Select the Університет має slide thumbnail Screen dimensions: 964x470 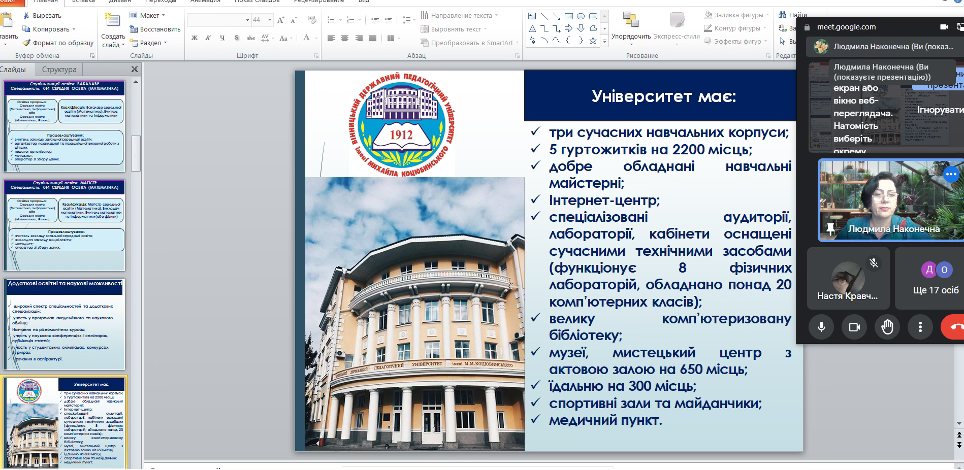coord(65,423)
